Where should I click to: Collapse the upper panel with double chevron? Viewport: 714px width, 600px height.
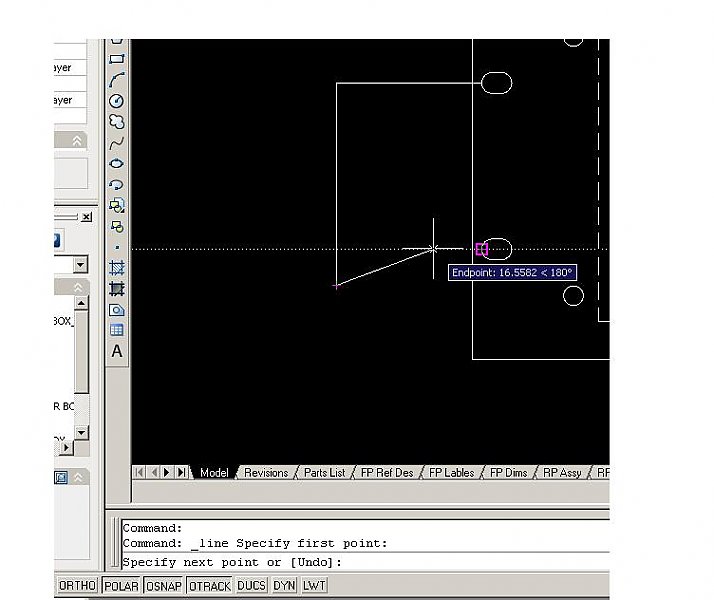tap(77, 141)
